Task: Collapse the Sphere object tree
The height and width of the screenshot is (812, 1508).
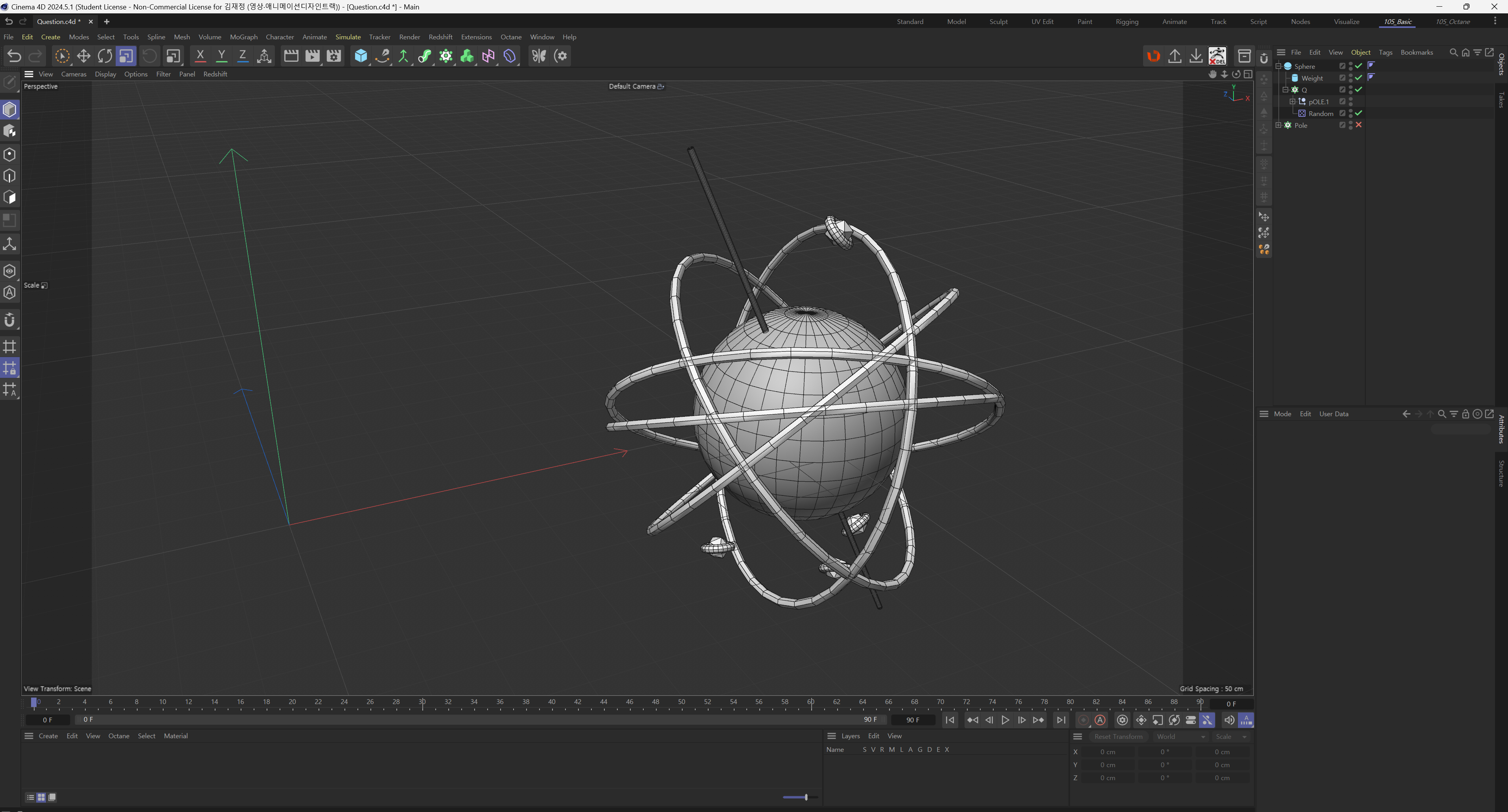Action: click(x=1278, y=66)
